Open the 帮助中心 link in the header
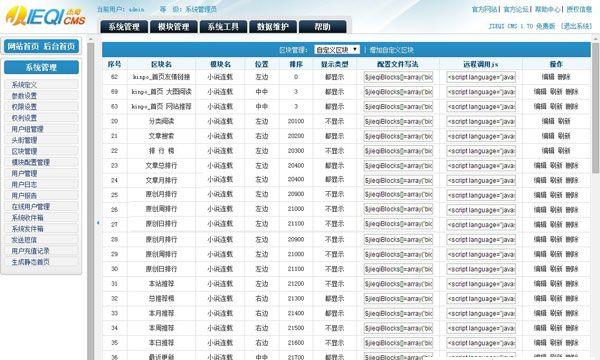The height and width of the screenshot is (360, 600). (x=547, y=9)
